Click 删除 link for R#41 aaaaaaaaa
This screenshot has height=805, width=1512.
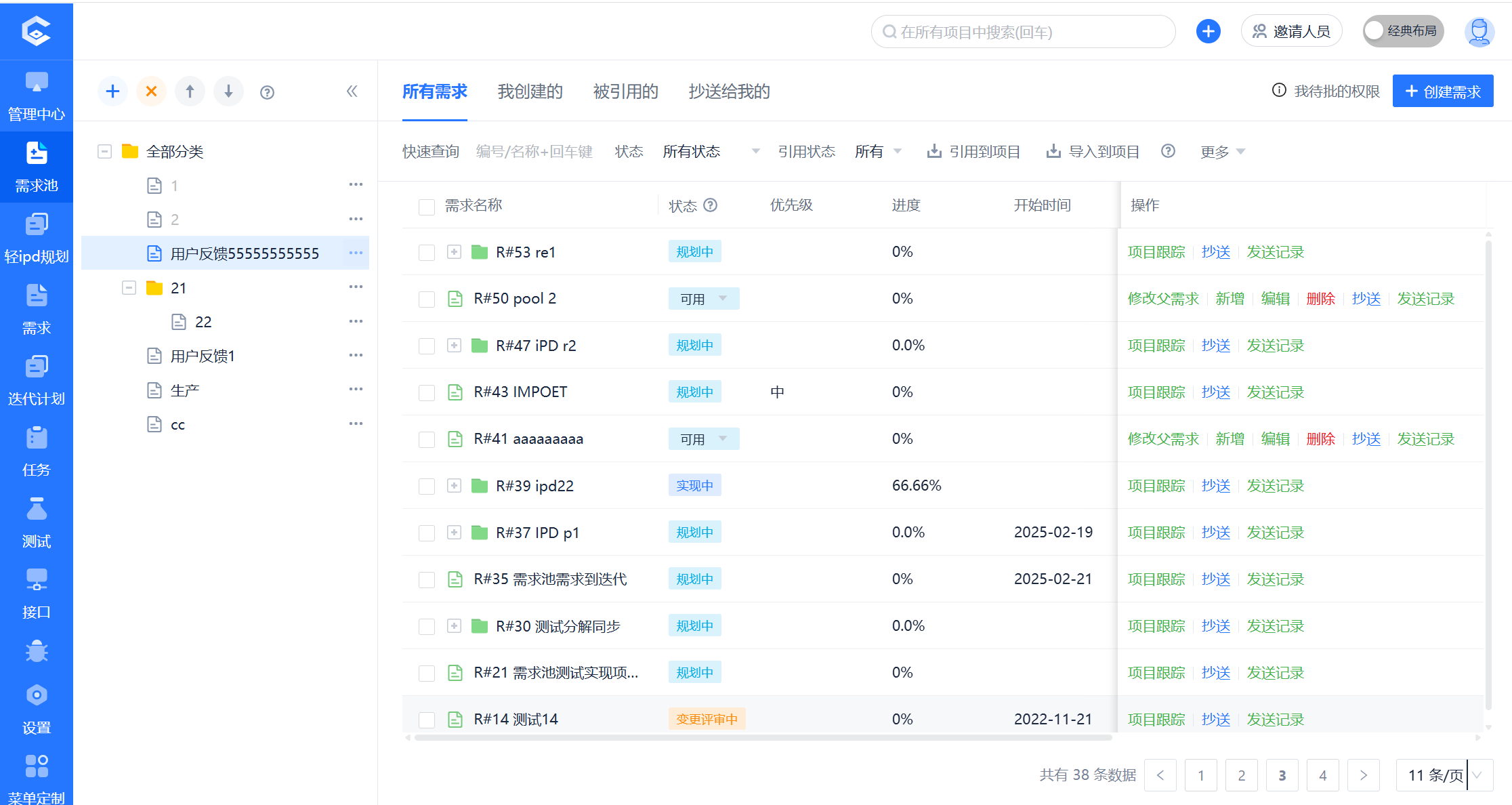click(1320, 439)
